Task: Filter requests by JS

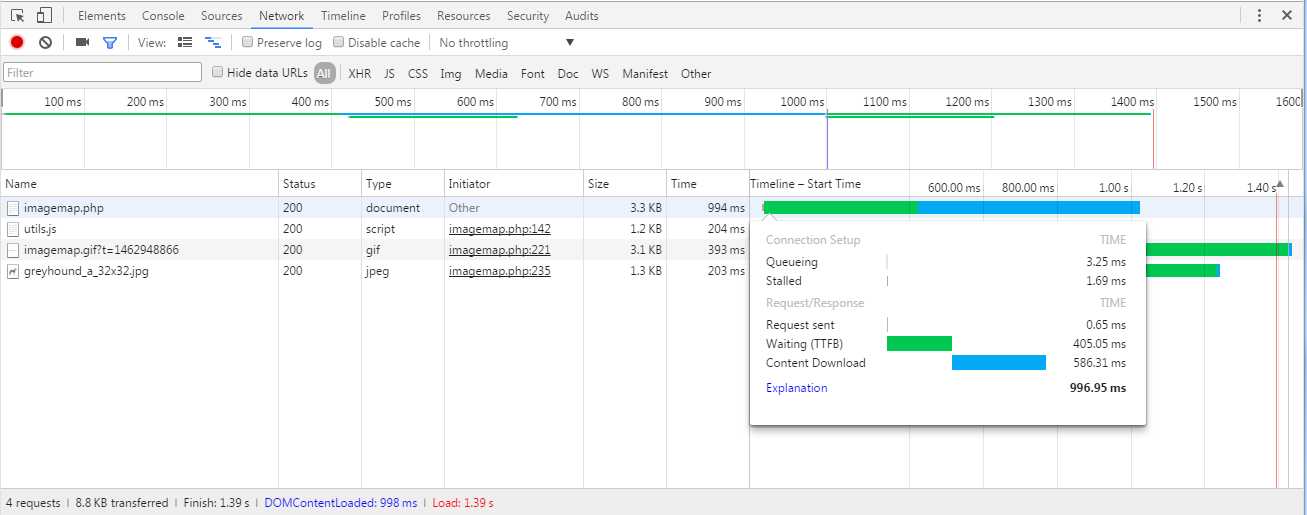Action: [x=389, y=73]
